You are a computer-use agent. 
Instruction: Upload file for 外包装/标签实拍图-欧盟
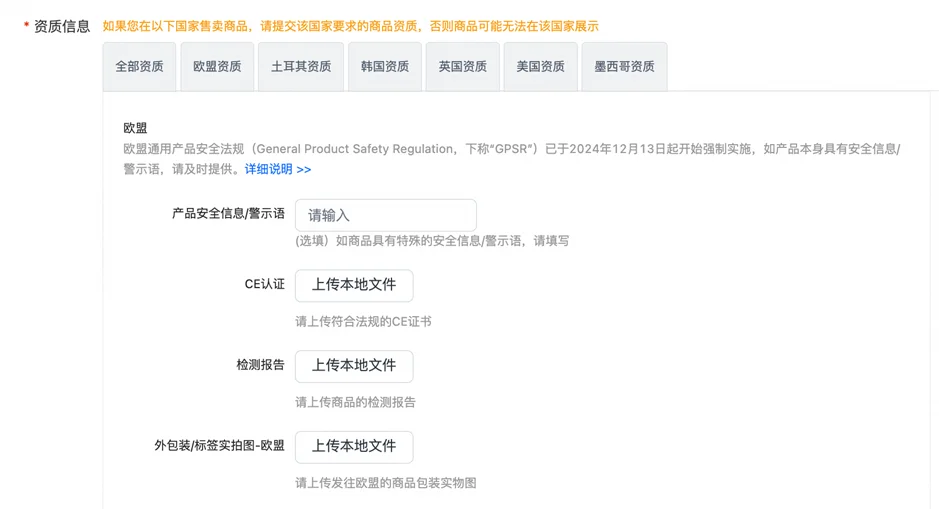(x=354, y=447)
